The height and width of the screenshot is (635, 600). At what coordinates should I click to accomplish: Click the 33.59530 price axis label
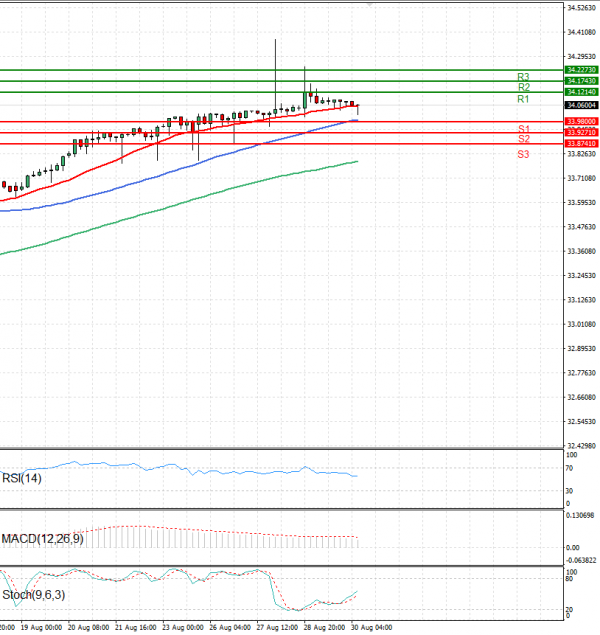(x=582, y=202)
